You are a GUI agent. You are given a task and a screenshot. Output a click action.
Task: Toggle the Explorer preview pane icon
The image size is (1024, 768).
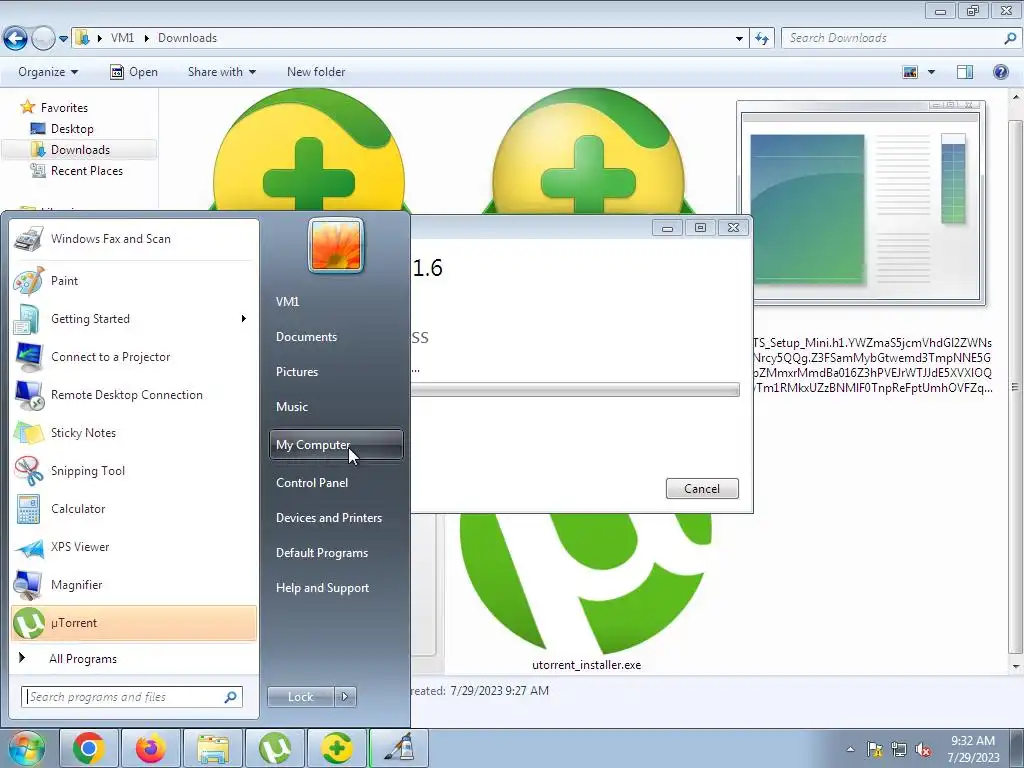(965, 72)
